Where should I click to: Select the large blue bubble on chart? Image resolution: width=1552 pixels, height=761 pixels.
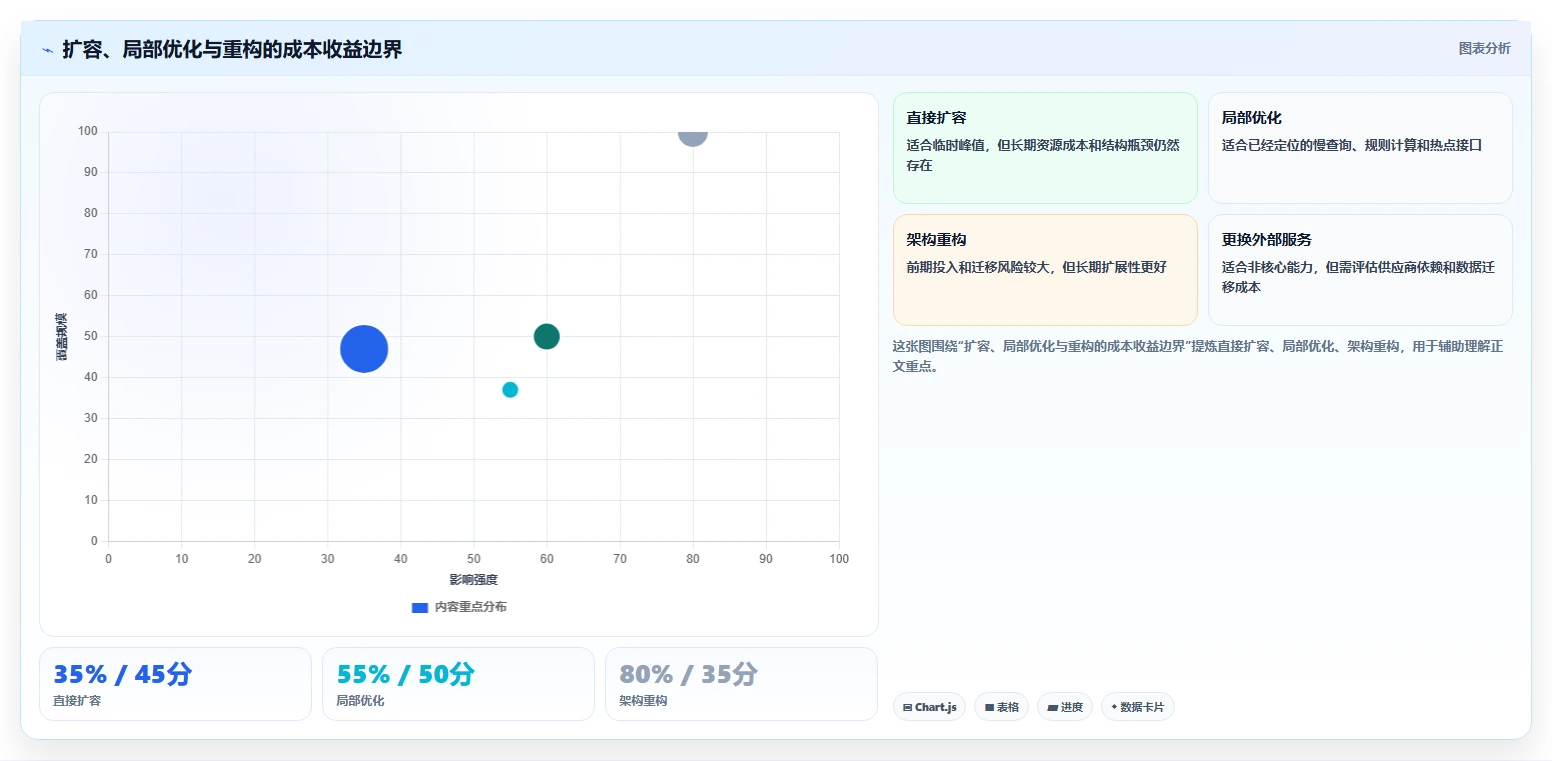pyautogui.click(x=364, y=349)
